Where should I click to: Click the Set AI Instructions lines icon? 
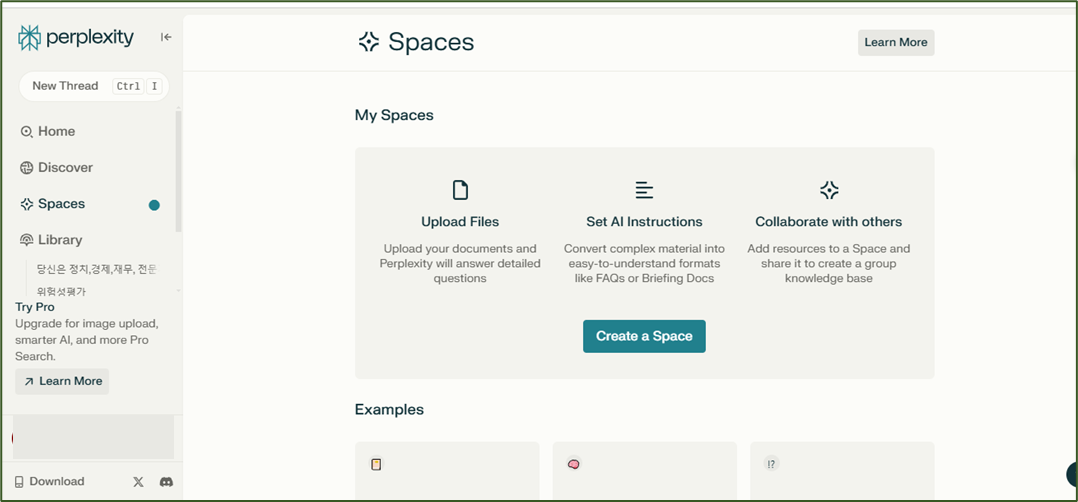(x=644, y=190)
